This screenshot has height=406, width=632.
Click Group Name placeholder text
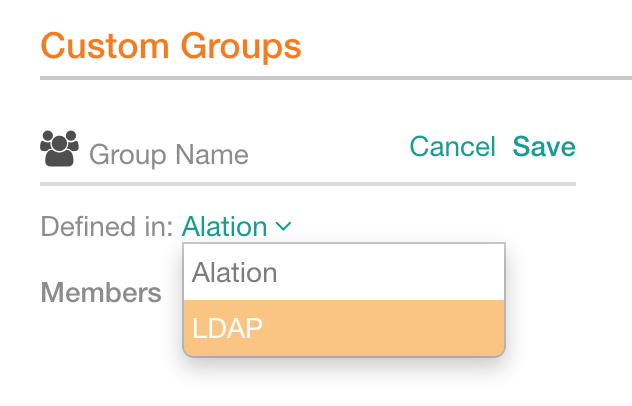click(x=168, y=155)
